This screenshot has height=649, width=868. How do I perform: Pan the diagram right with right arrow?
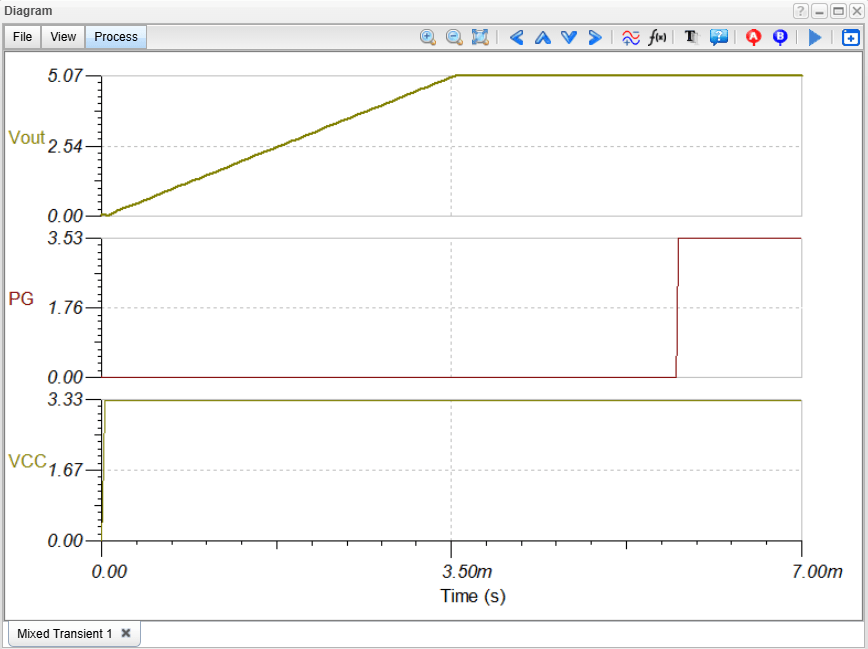coord(595,37)
